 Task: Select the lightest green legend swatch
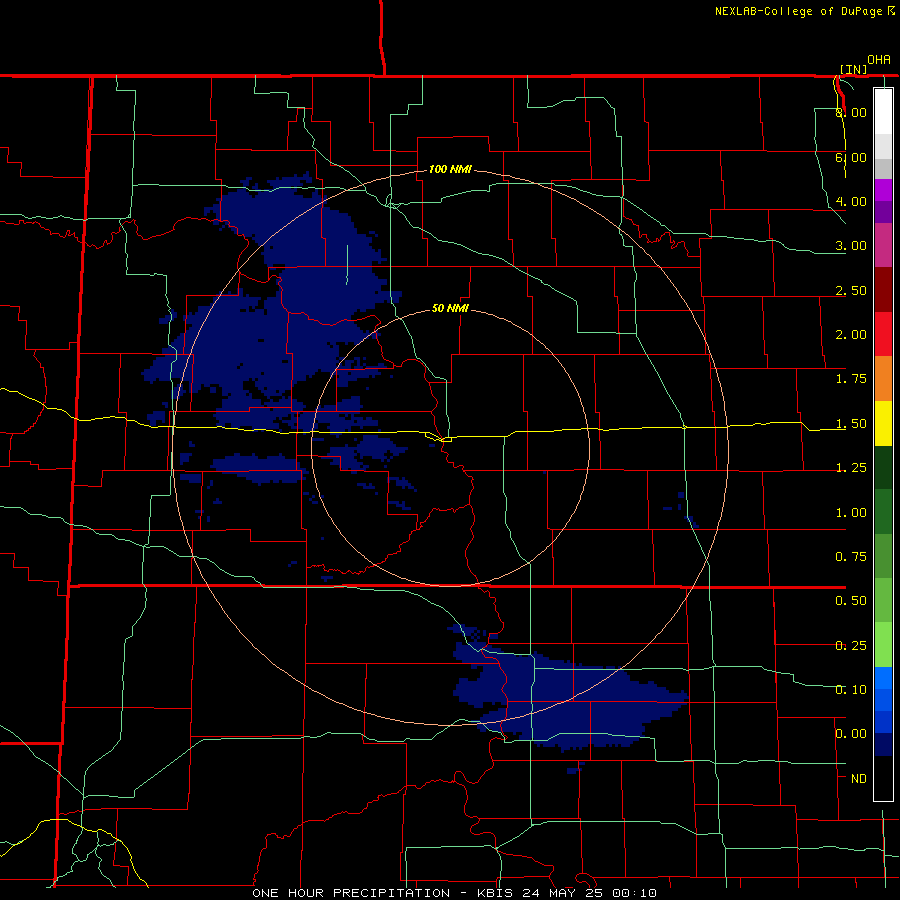pyautogui.click(x=883, y=645)
